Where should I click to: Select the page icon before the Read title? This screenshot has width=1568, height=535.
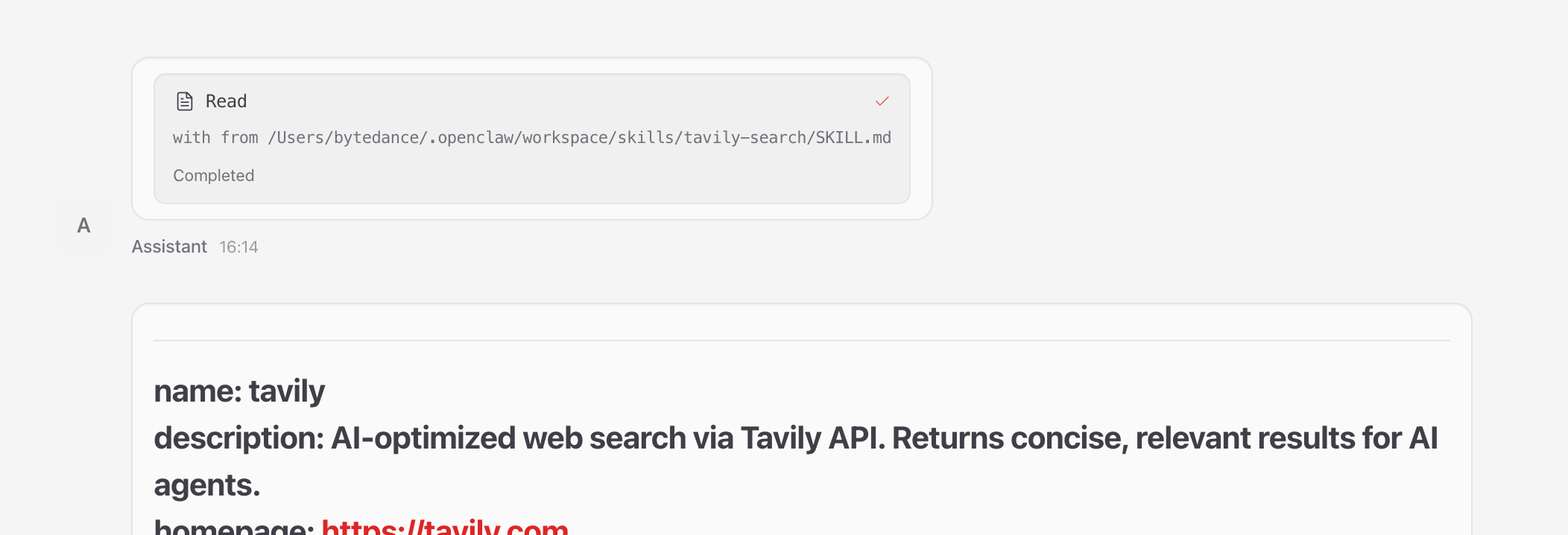pos(183,100)
